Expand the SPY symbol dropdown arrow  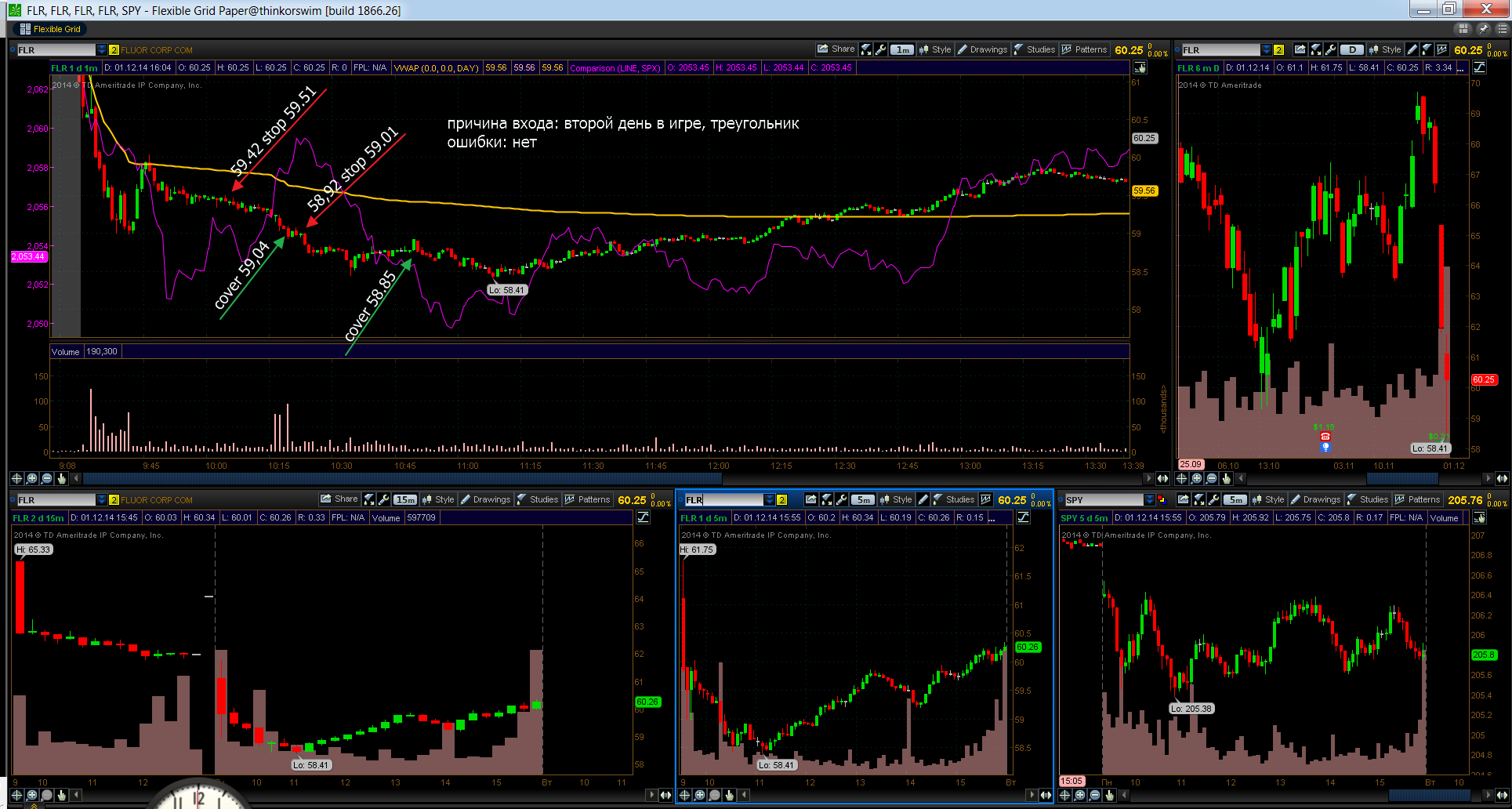pyautogui.click(x=1150, y=500)
